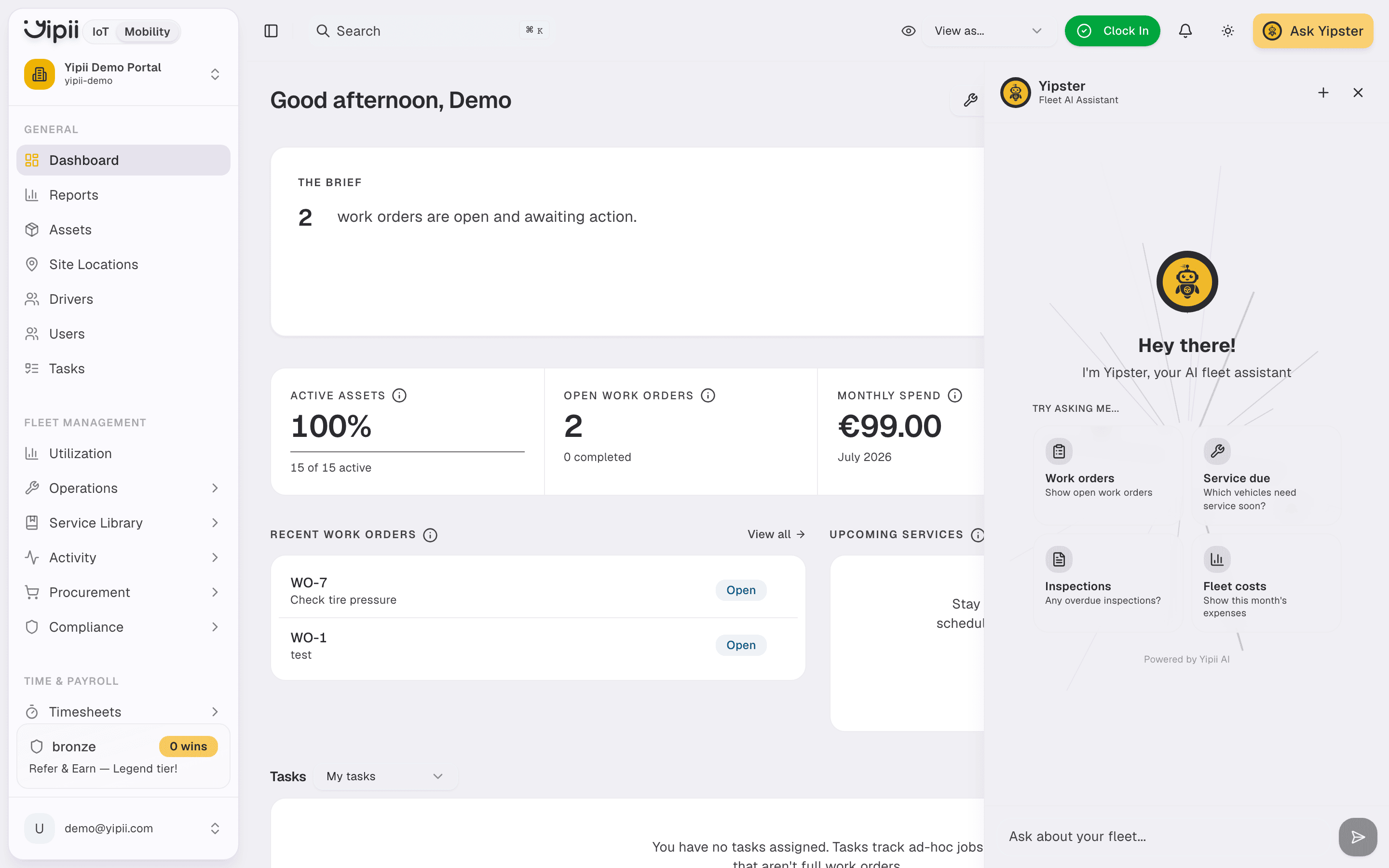The height and width of the screenshot is (868, 1389).
Task: Click Upcoming Services info icon
Action: point(978,535)
